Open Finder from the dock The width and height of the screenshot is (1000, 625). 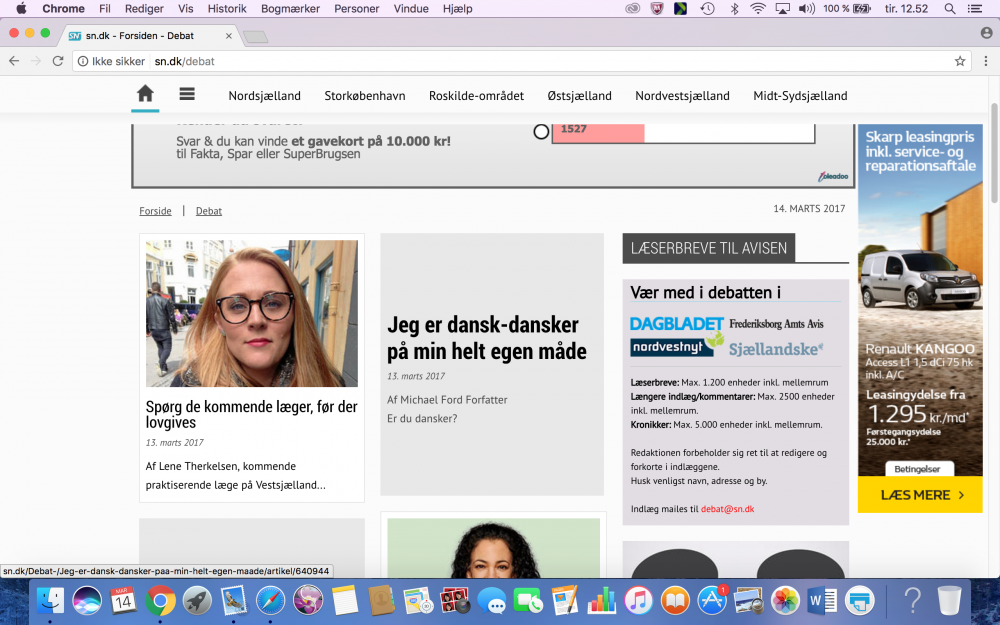tap(51, 600)
